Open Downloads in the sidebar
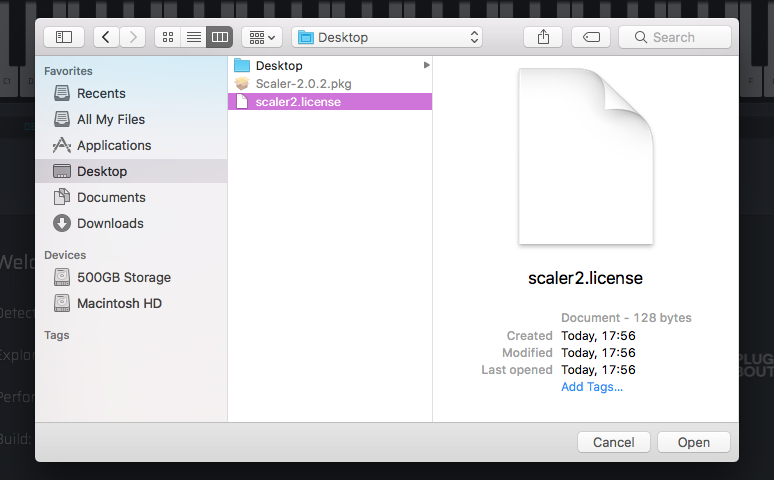 click(131, 223)
